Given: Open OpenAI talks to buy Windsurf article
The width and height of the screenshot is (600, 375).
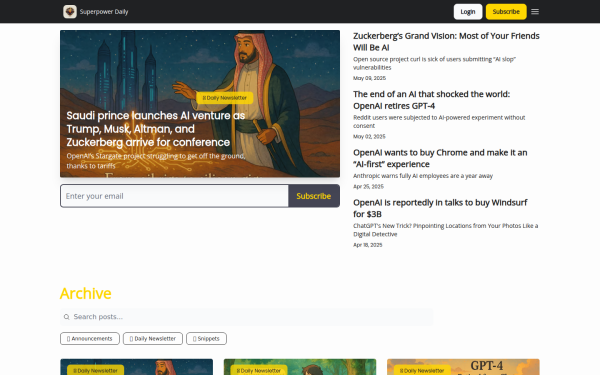Looking at the screenshot, I should pyautogui.click(x=440, y=208).
